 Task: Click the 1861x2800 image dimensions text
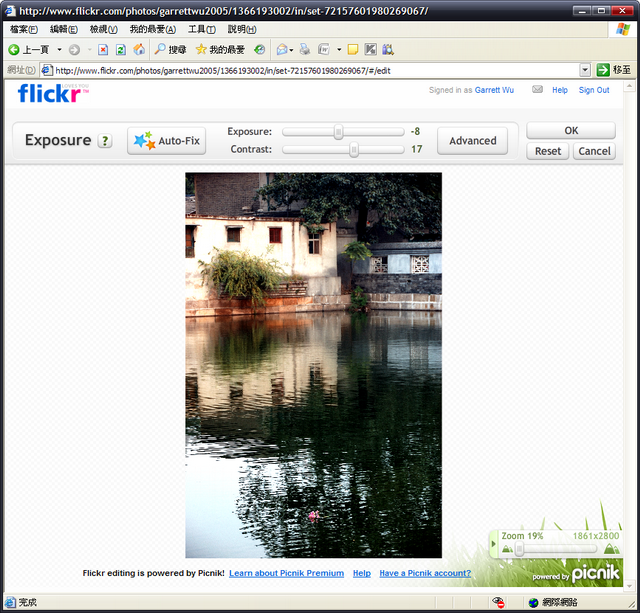pos(596,536)
